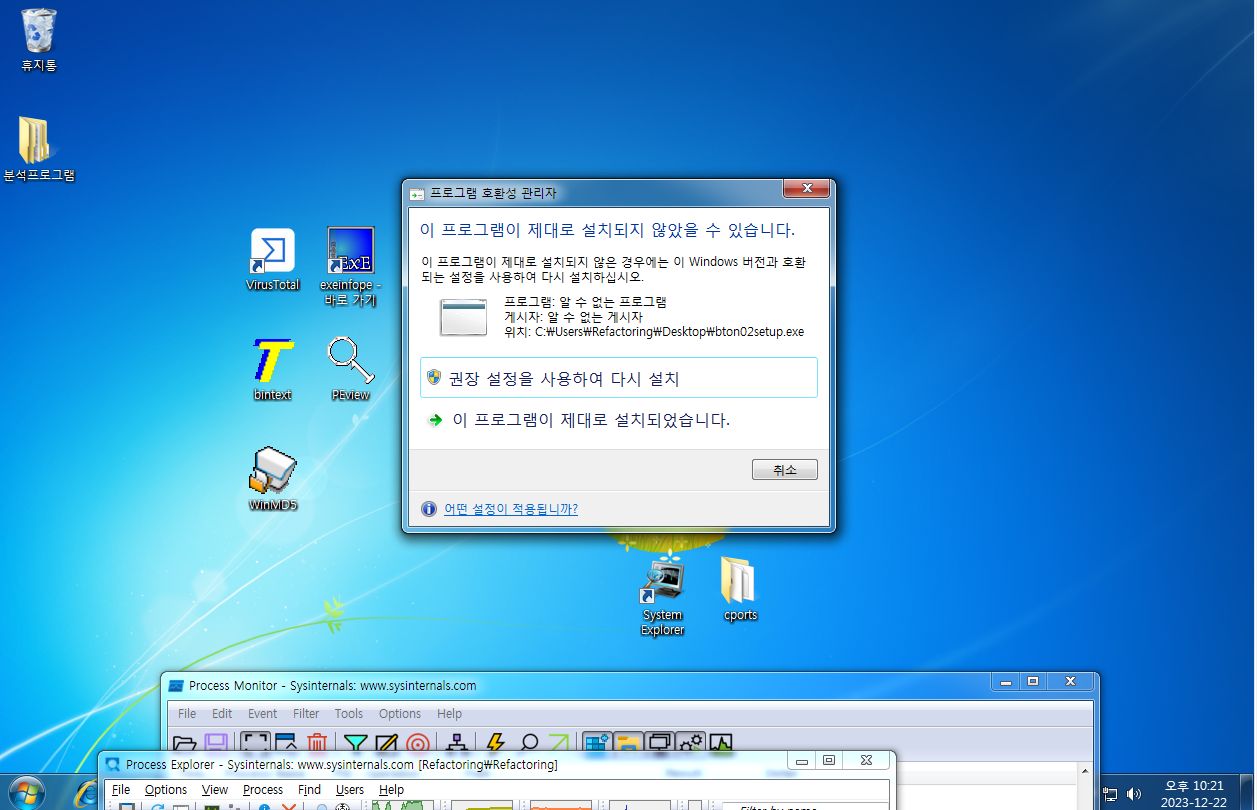Close the 프로그램 호환성 관리자 dialog

[806, 189]
